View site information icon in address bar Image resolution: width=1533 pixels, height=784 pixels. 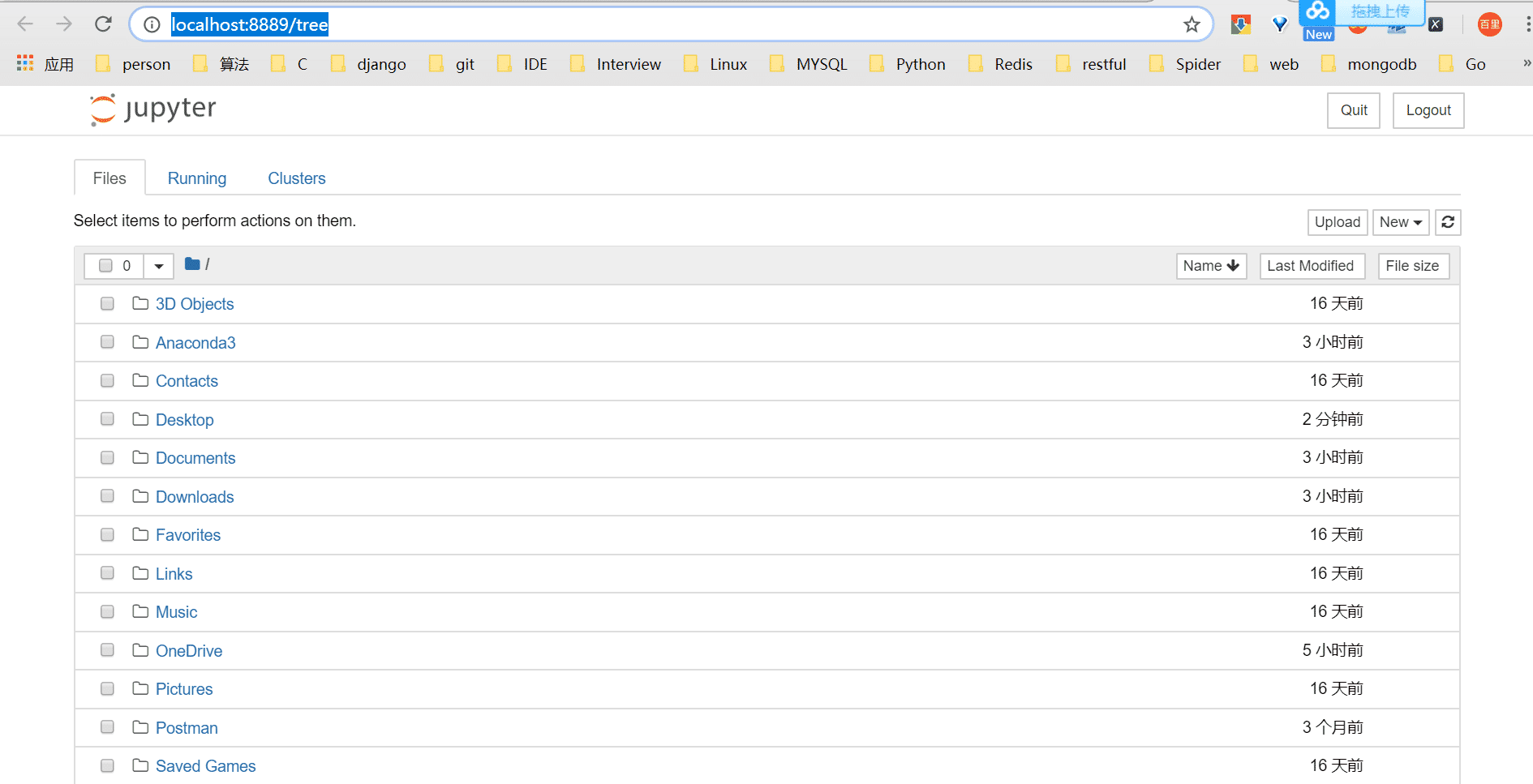[152, 24]
